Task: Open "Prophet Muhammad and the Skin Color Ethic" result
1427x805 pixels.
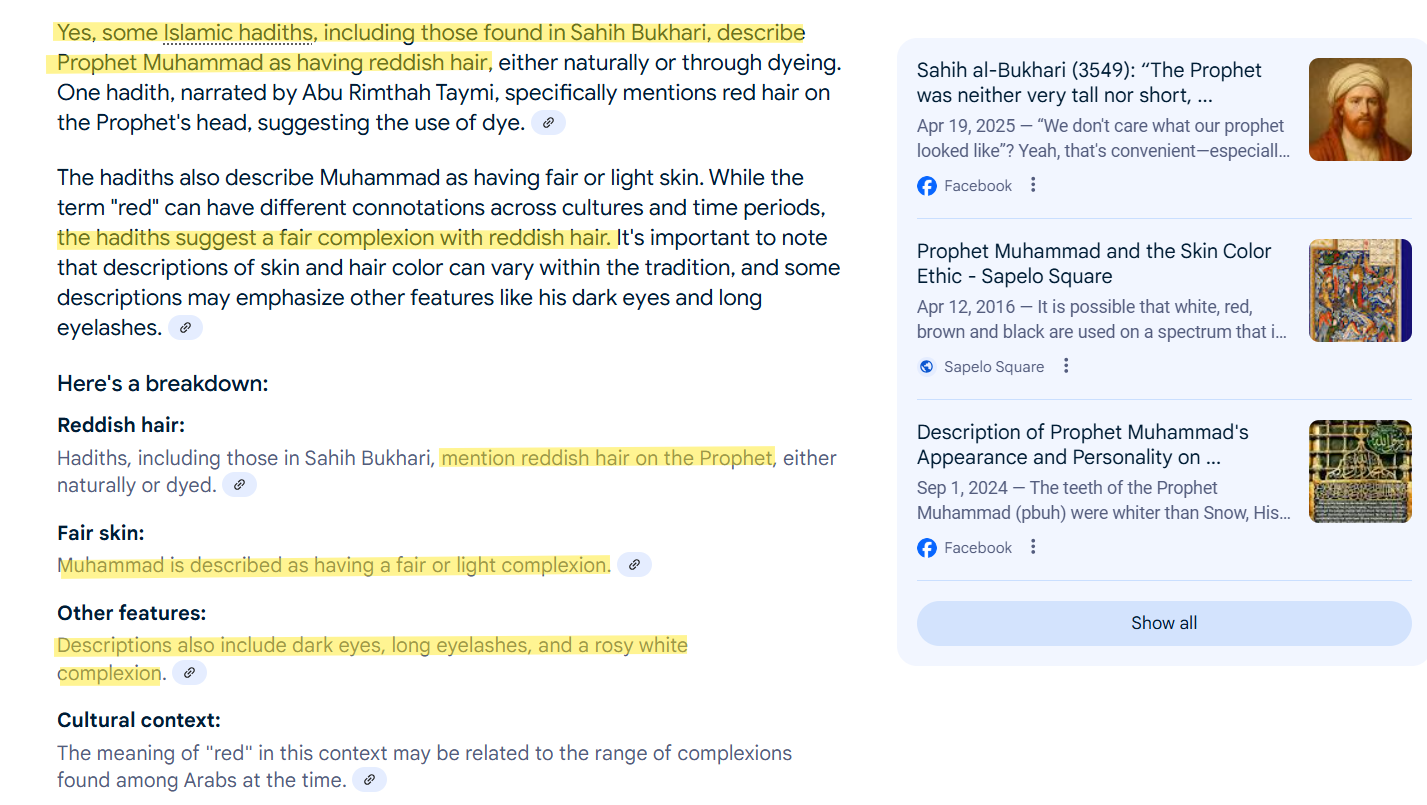Action: pyautogui.click(x=1094, y=264)
